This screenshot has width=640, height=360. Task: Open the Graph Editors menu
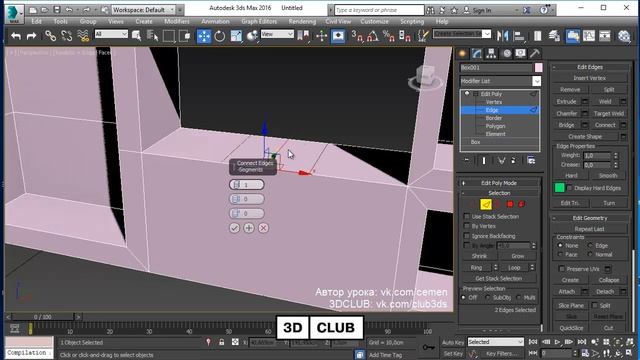[x=259, y=21]
